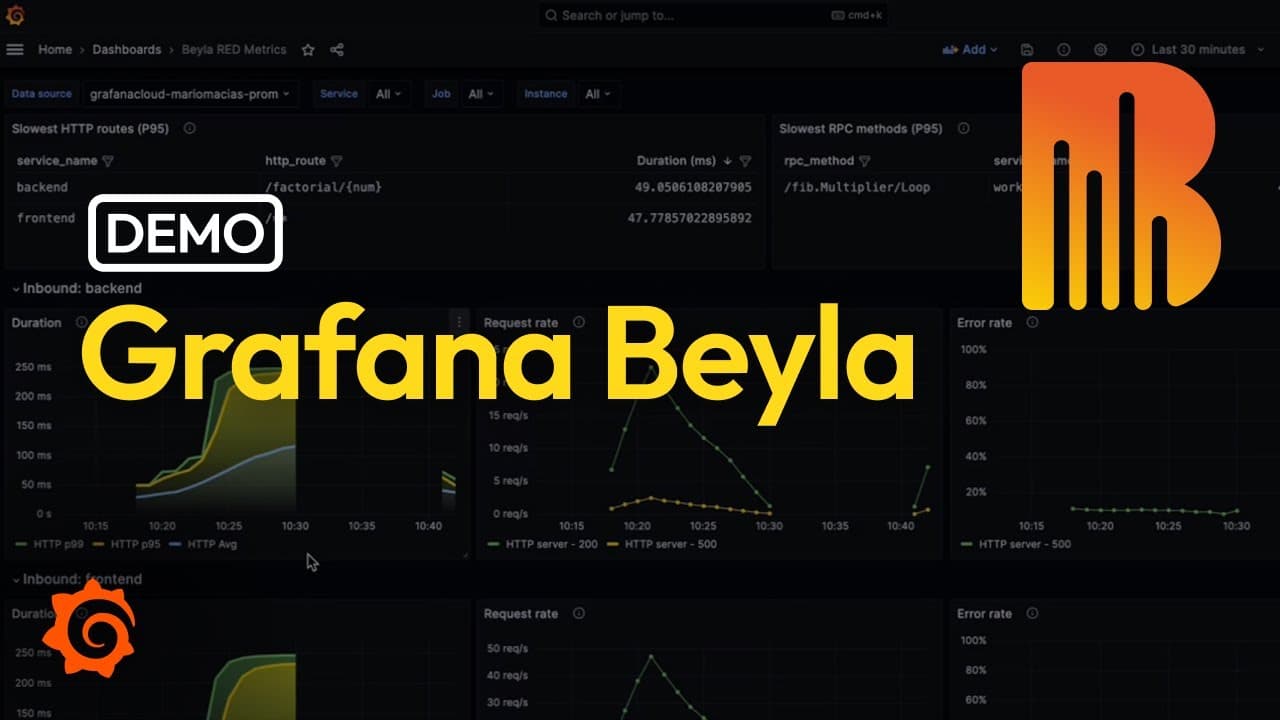Open the hamburger navigation menu
The height and width of the screenshot is (720, 1280).
(x=15, y=50)
